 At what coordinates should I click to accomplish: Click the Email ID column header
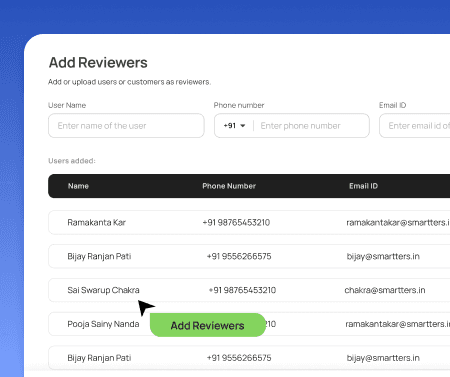coord(363,186)
